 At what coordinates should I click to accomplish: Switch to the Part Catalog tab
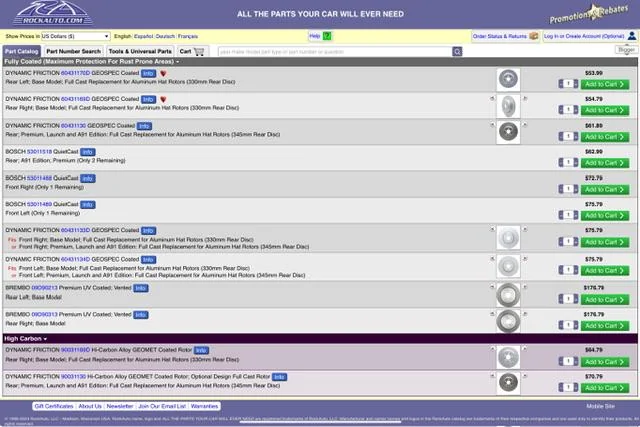tap(22, 51)
